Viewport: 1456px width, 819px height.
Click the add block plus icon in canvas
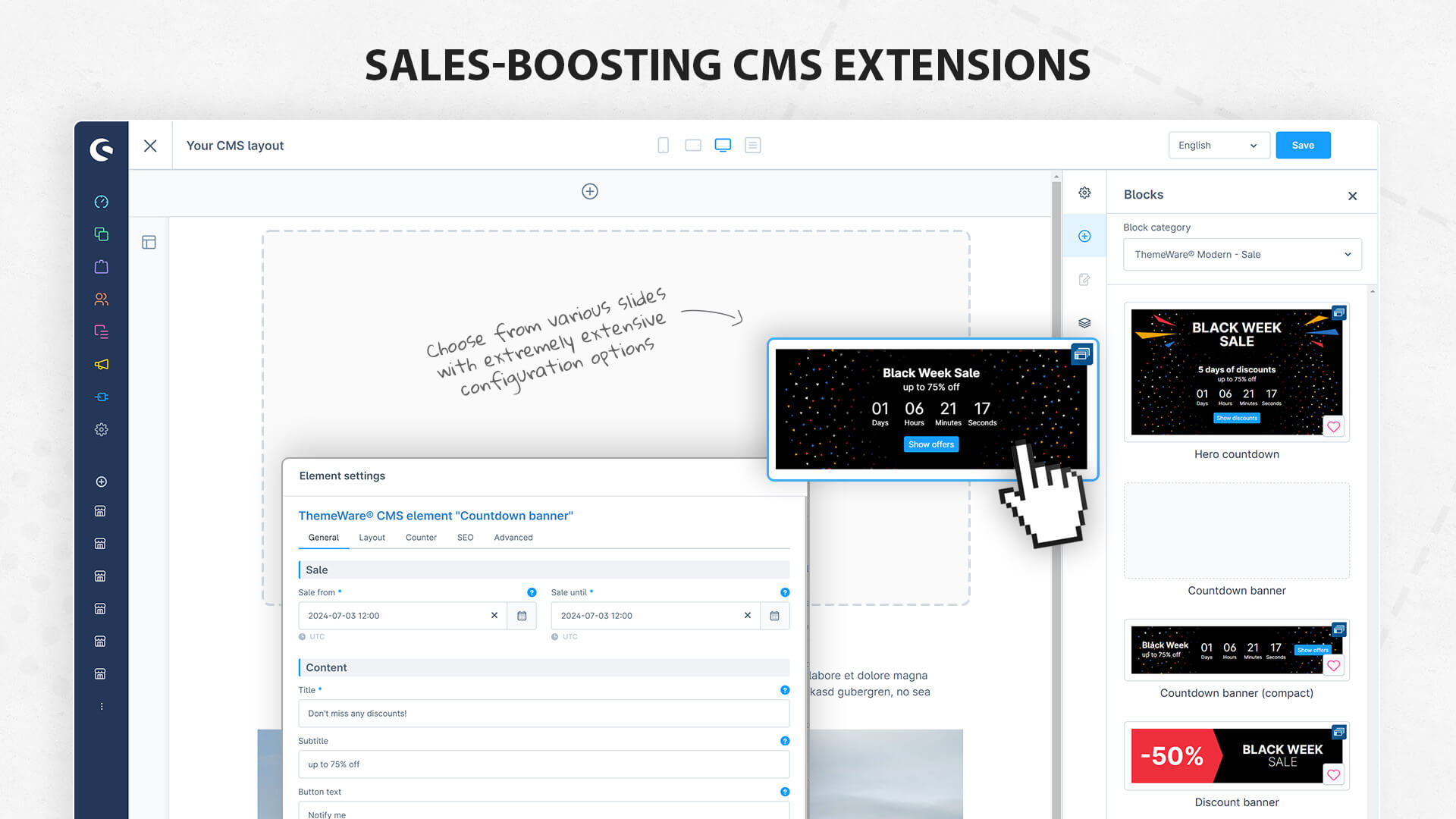[590, 191]
